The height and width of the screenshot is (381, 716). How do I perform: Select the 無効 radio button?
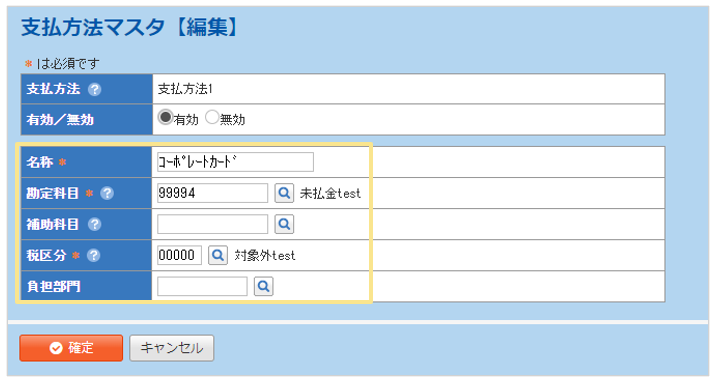(212, 117)
